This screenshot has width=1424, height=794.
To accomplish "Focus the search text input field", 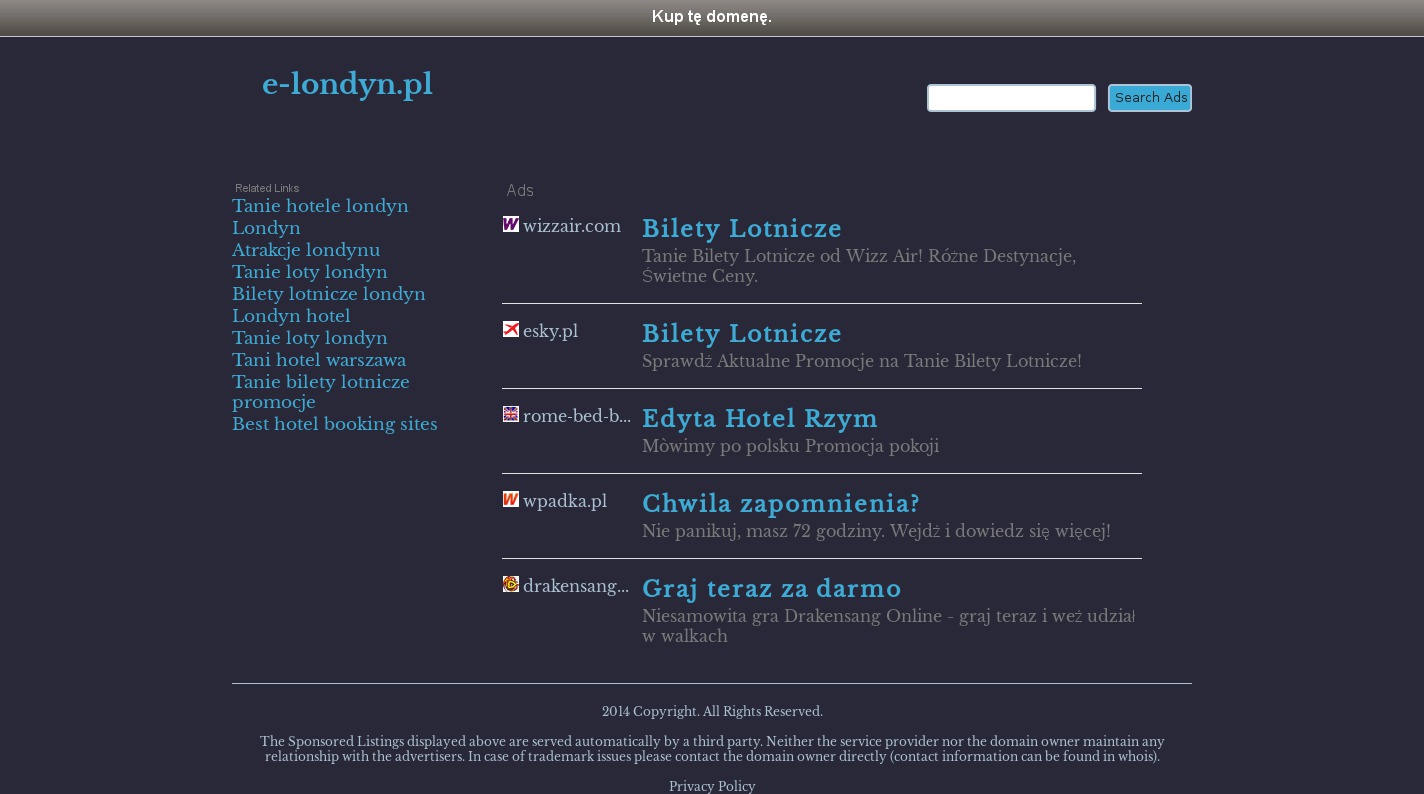I will click(x=1011, y=98).
